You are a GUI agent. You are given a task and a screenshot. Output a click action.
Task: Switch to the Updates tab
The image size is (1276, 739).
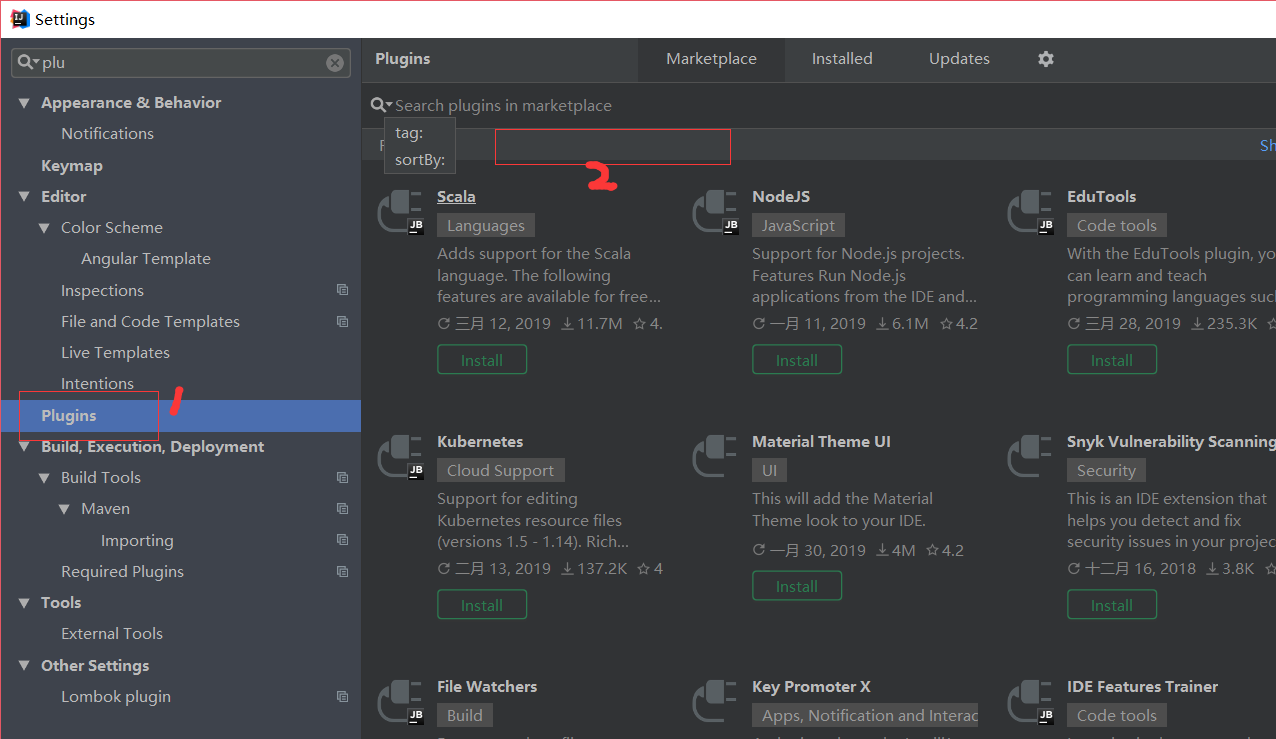click(x=959, y=59)
